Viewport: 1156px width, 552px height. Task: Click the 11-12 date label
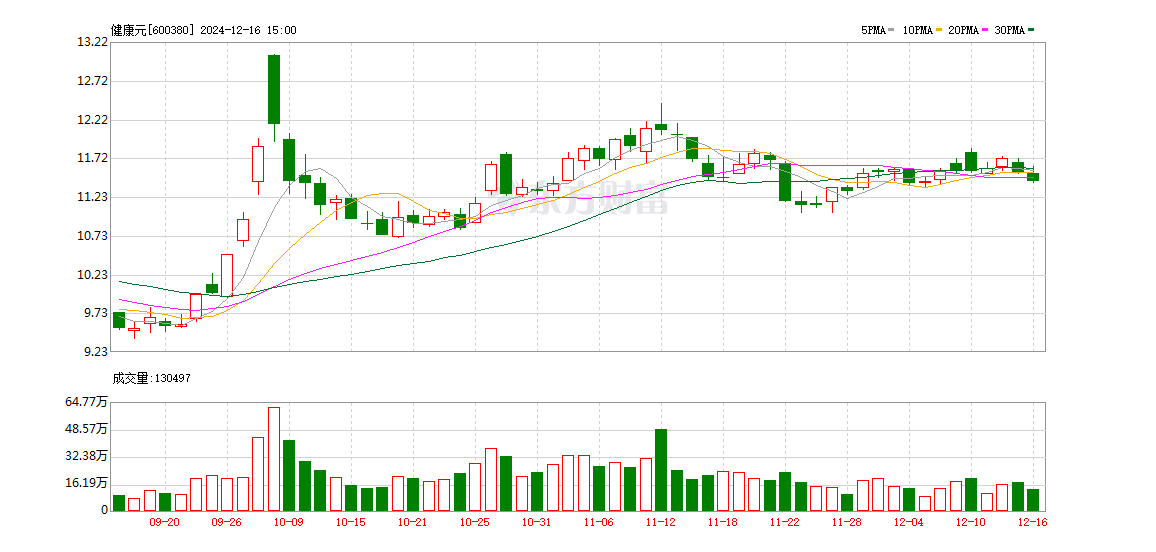[x=661, y=522]
